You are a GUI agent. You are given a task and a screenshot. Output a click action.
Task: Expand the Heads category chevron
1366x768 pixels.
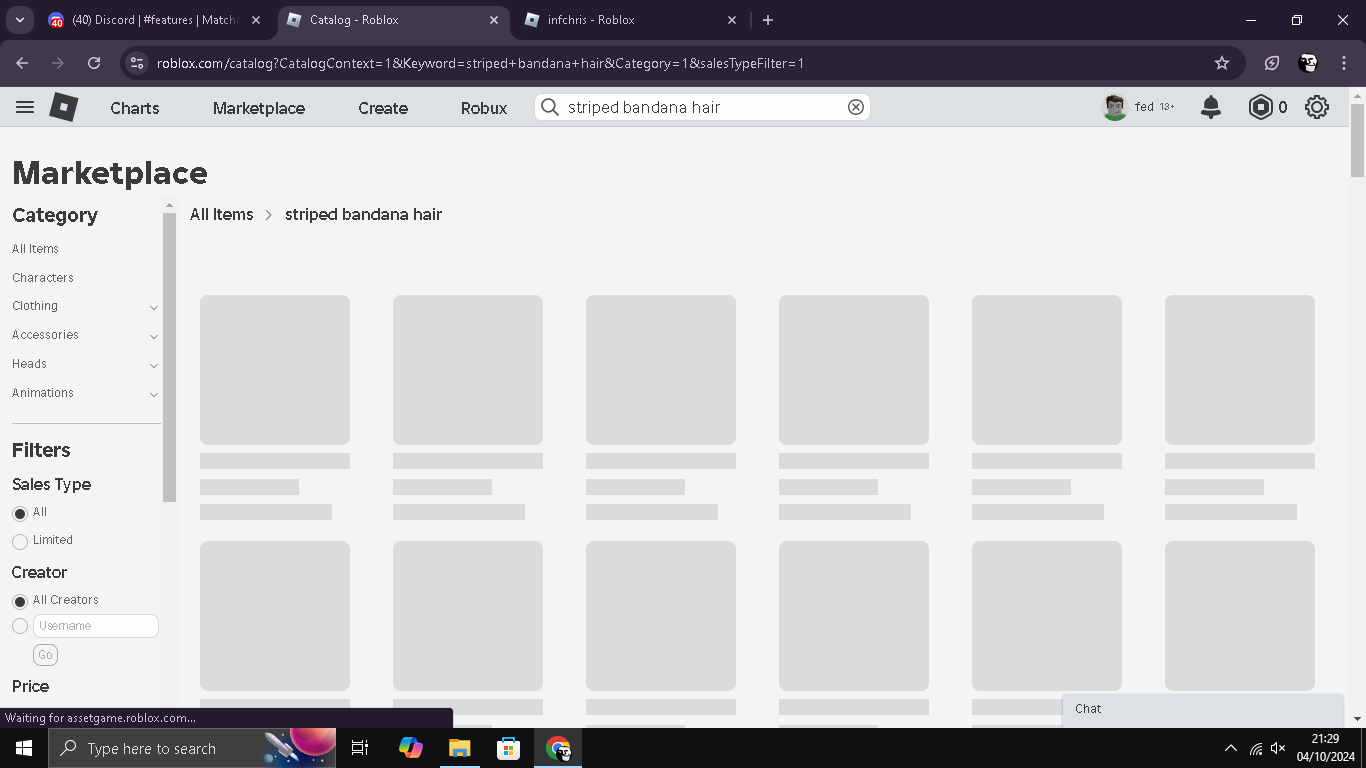[154, 365]
